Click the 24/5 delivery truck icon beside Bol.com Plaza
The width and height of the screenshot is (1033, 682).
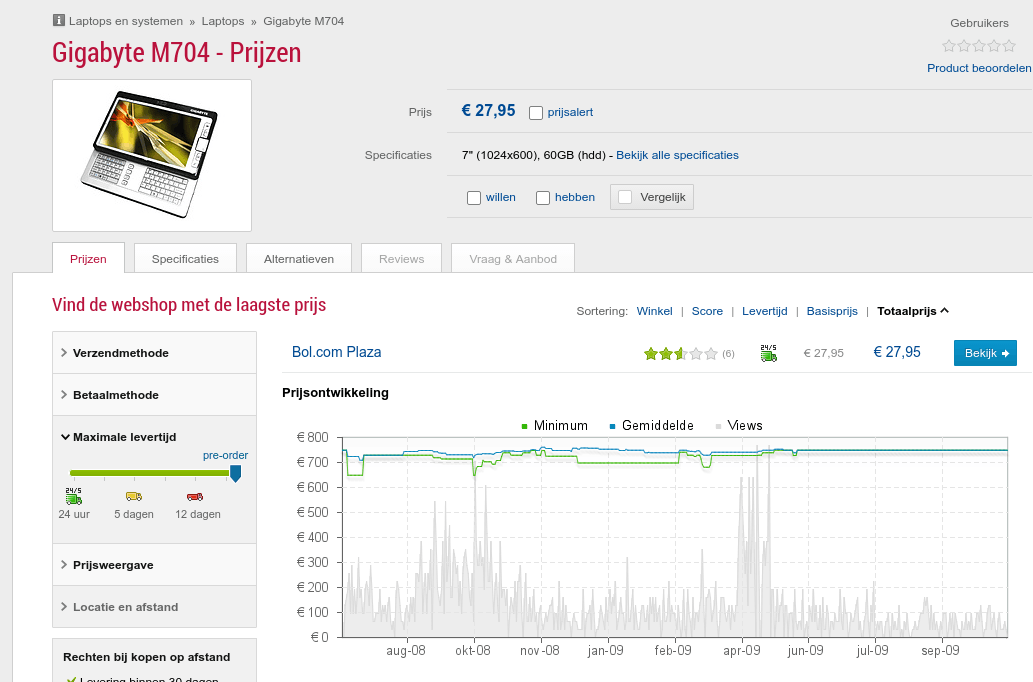[x=768, y=353]
